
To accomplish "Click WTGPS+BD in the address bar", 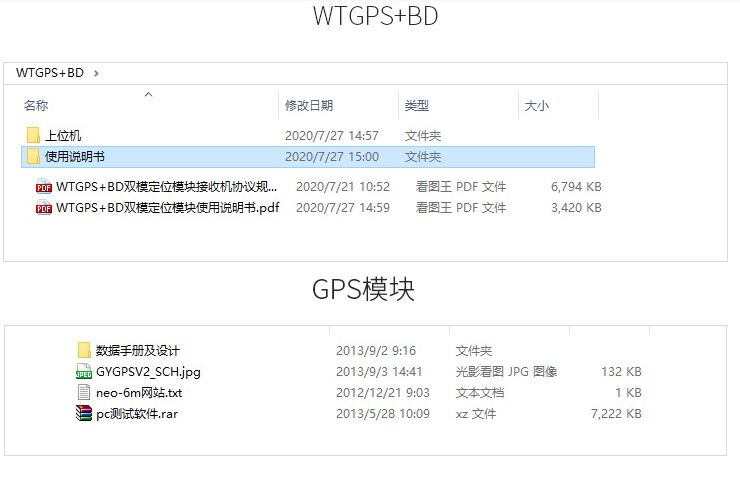I will tap(50, 73).
